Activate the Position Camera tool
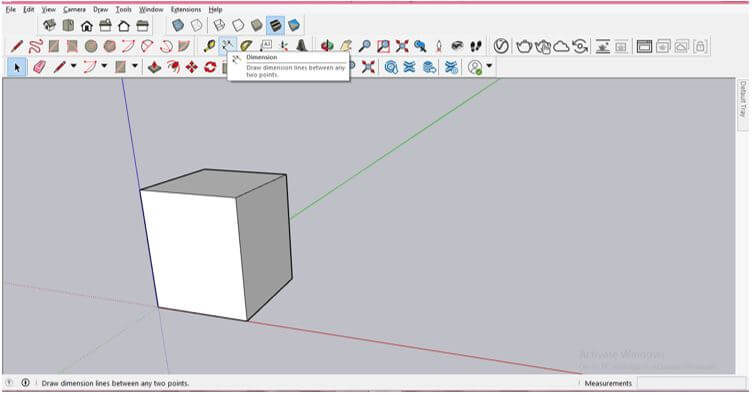 tap(438, 46)
